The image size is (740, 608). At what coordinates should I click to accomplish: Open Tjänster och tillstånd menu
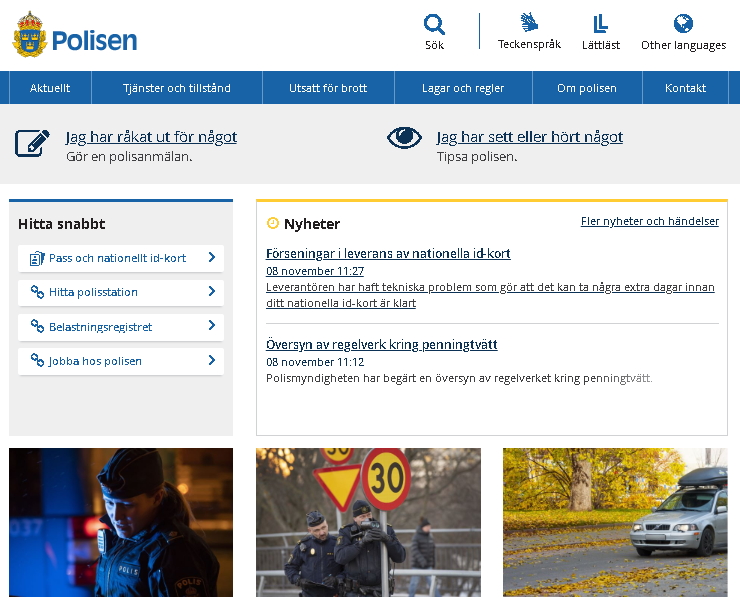[x=177, y=88]
